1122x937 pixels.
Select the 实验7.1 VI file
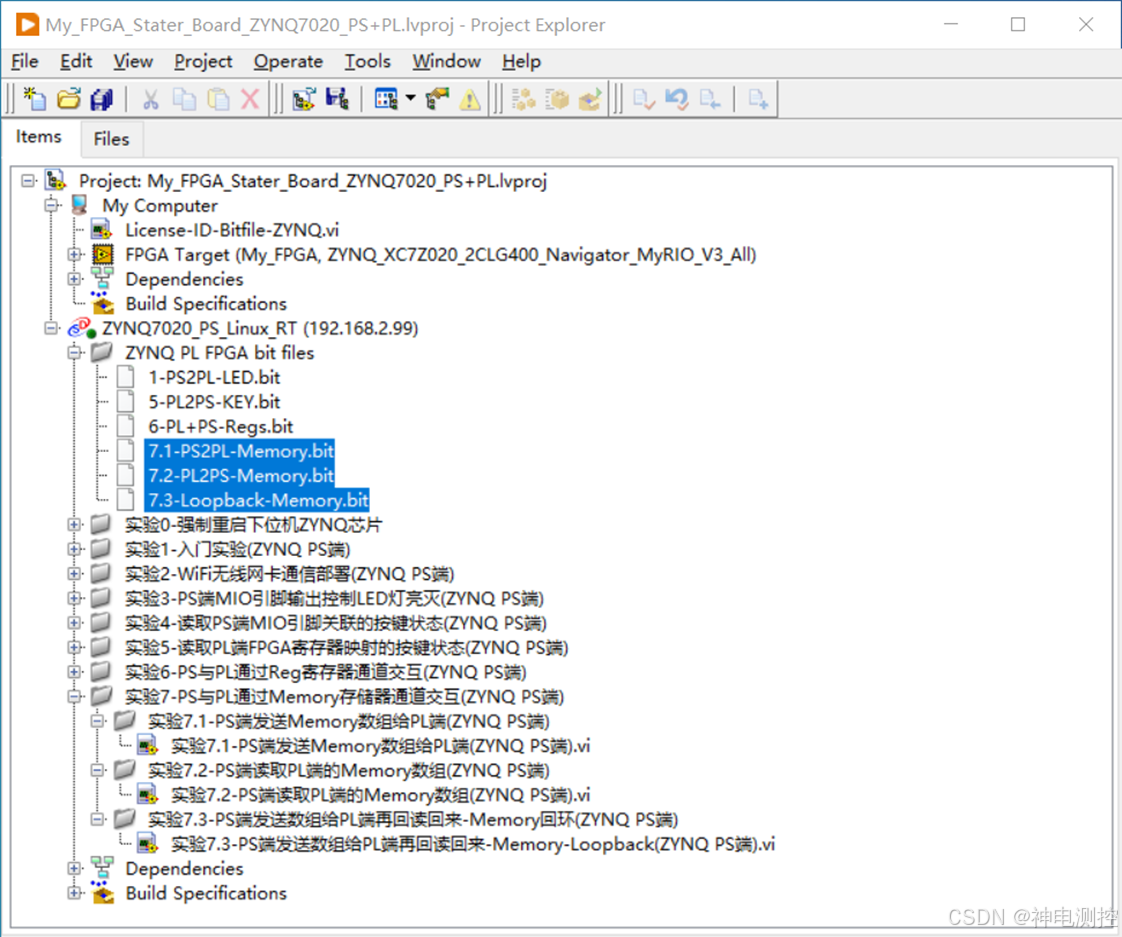pos(381,746)
